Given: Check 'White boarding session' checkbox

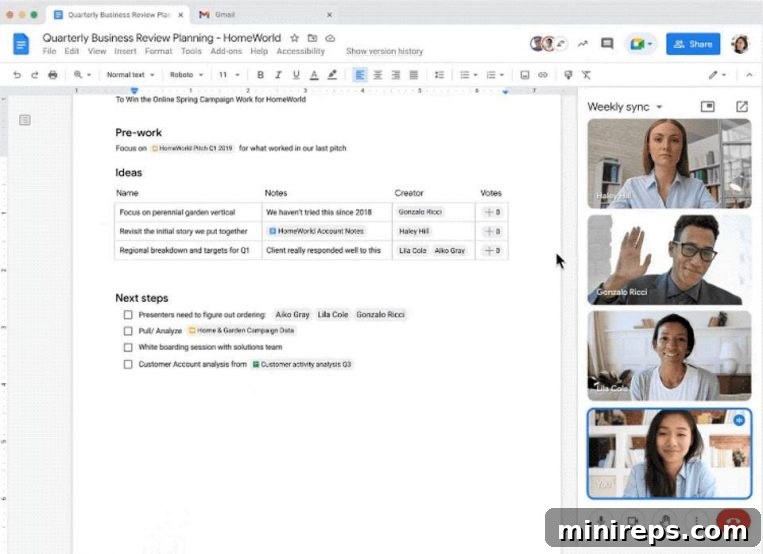Looking at the screenshot, I should click(x=128, y=348).
